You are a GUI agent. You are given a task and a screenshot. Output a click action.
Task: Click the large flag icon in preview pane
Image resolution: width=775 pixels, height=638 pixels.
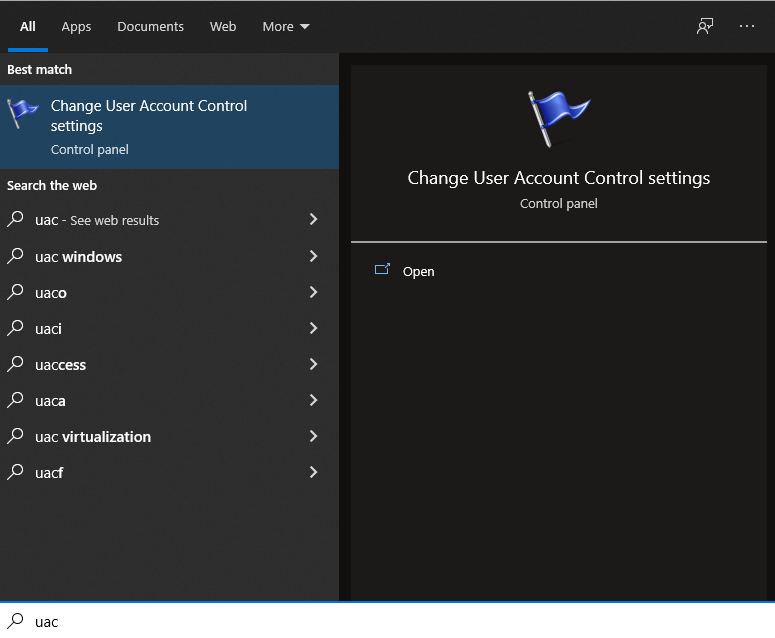[x=559, y=119]
